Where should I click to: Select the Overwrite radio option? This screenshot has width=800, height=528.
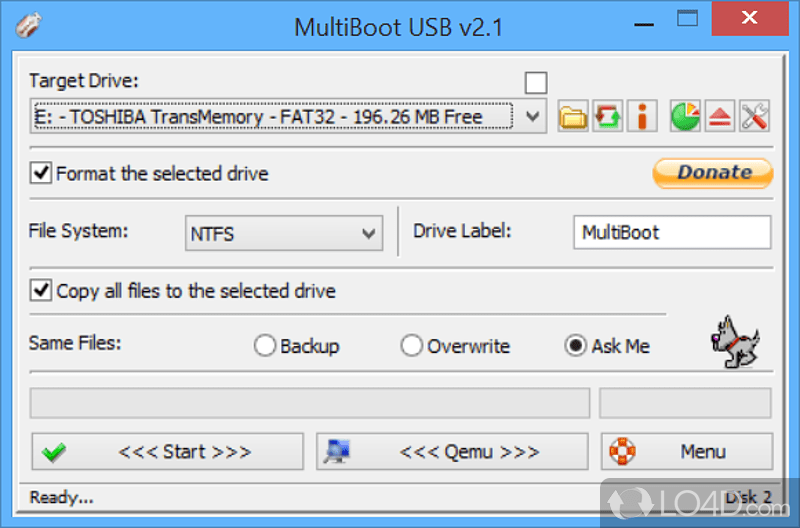pos(455,346)
